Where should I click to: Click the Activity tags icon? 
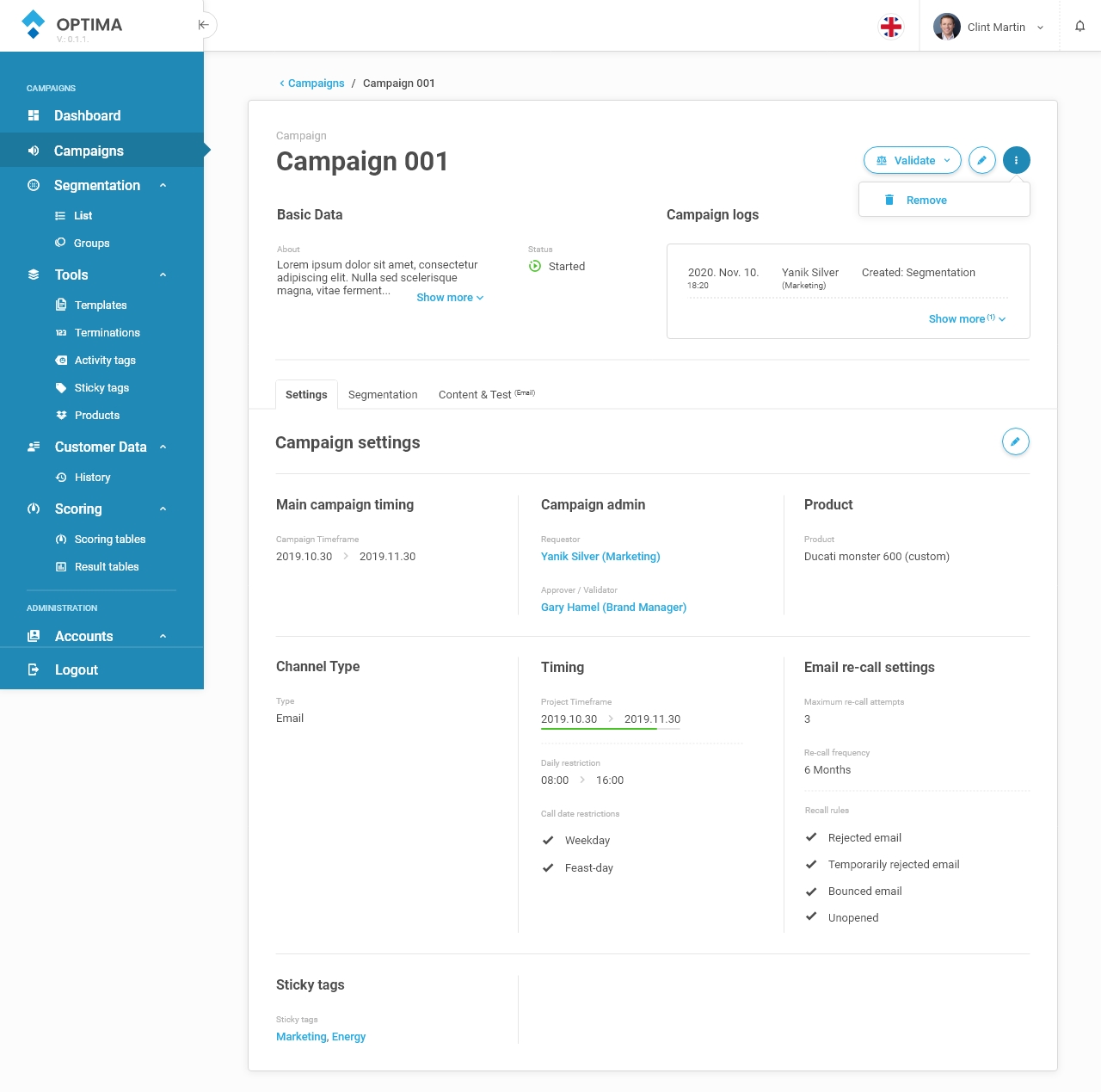pyautogui.click(x=61, y=360)
